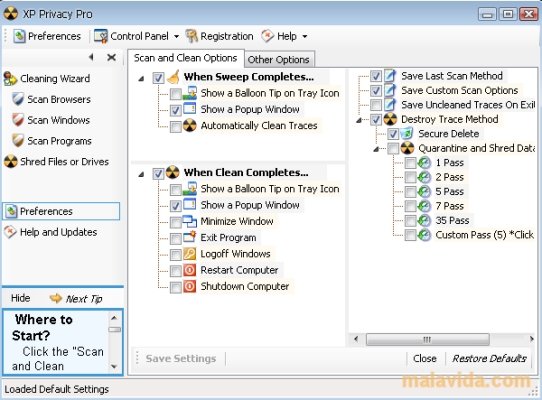This screenshot has width=542, height=400.
Task: Uncheck Save Custom Scan Options
Action: point(376,91)
